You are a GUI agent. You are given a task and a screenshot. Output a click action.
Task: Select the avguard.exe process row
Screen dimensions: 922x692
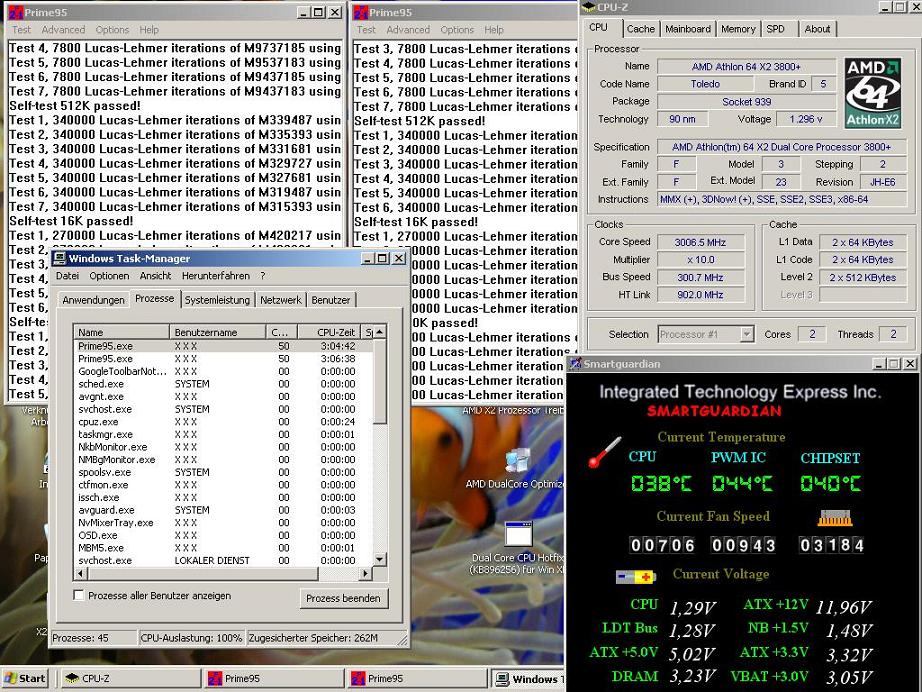pyautogui.click(x=223, y=510)
